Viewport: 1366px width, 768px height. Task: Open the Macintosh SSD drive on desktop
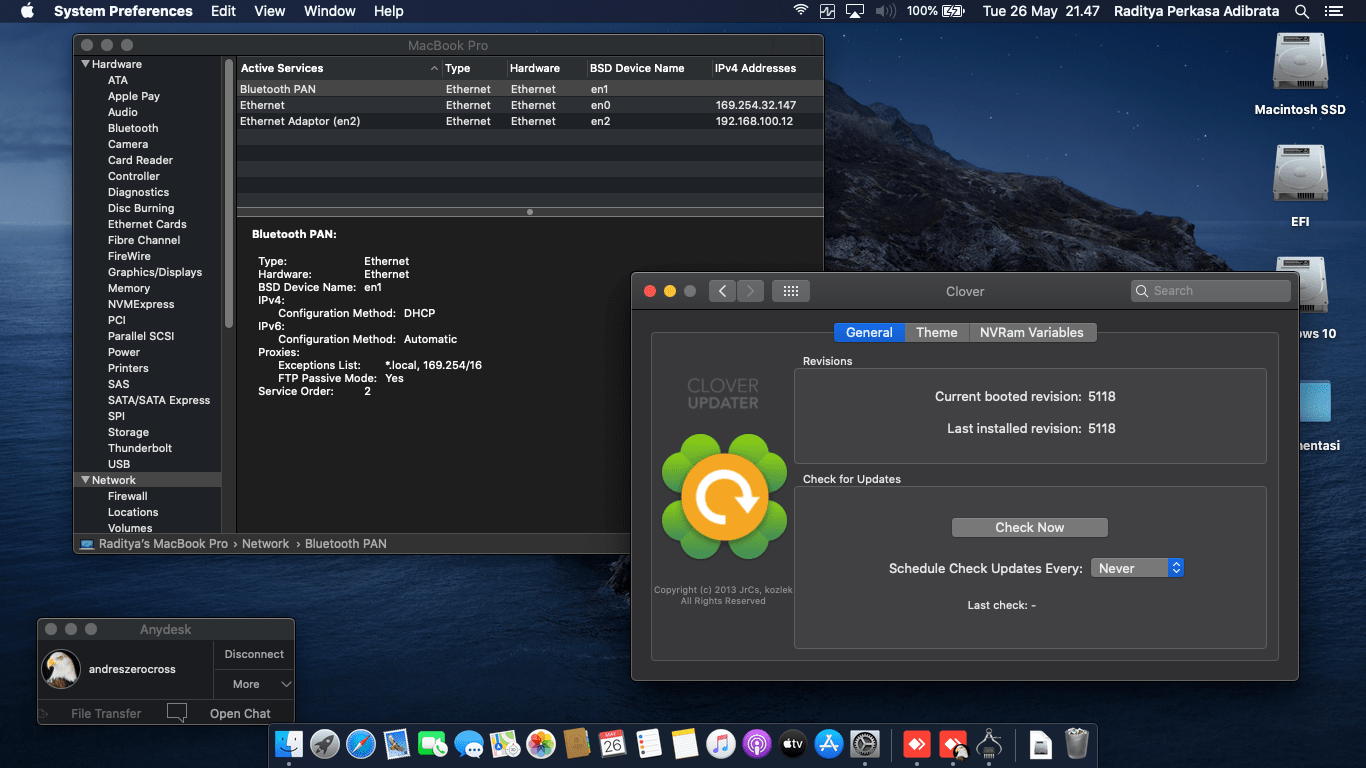click(1300, 62)
